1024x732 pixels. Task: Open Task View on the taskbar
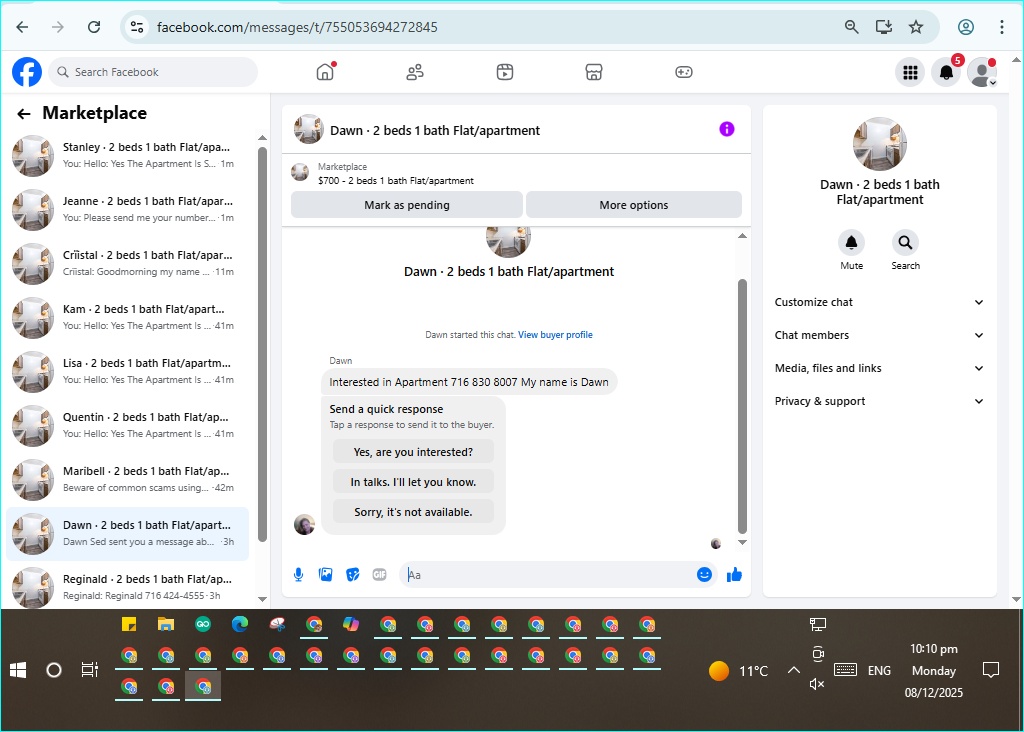89,670
